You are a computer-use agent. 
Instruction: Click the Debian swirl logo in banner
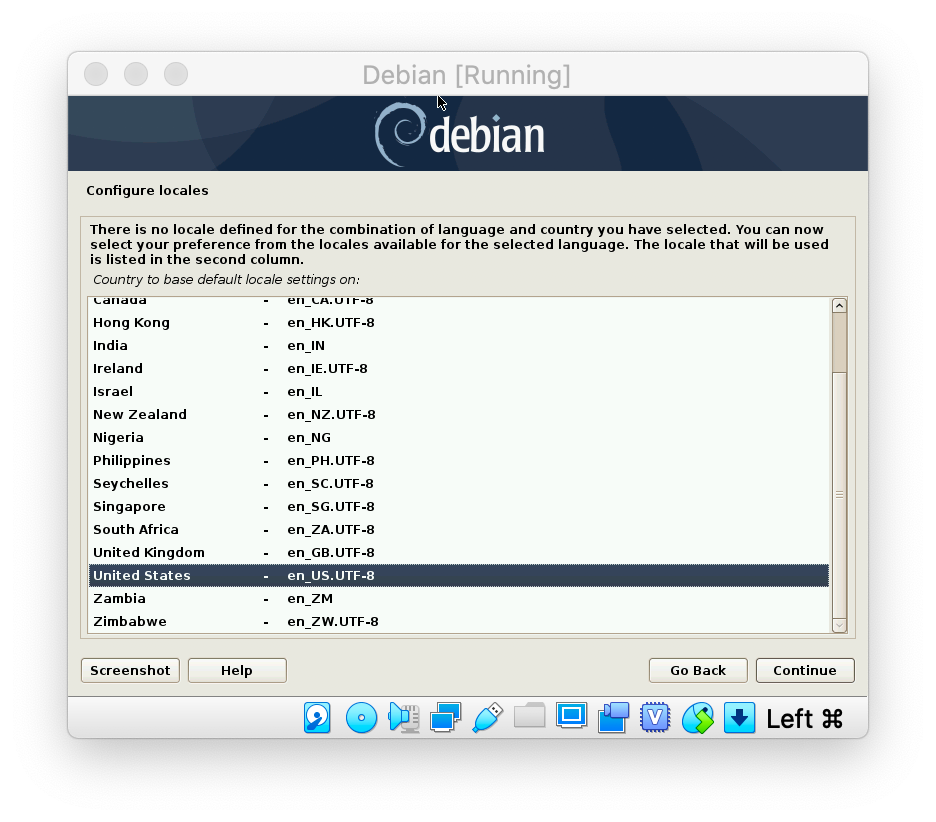(x=399, y=134)
